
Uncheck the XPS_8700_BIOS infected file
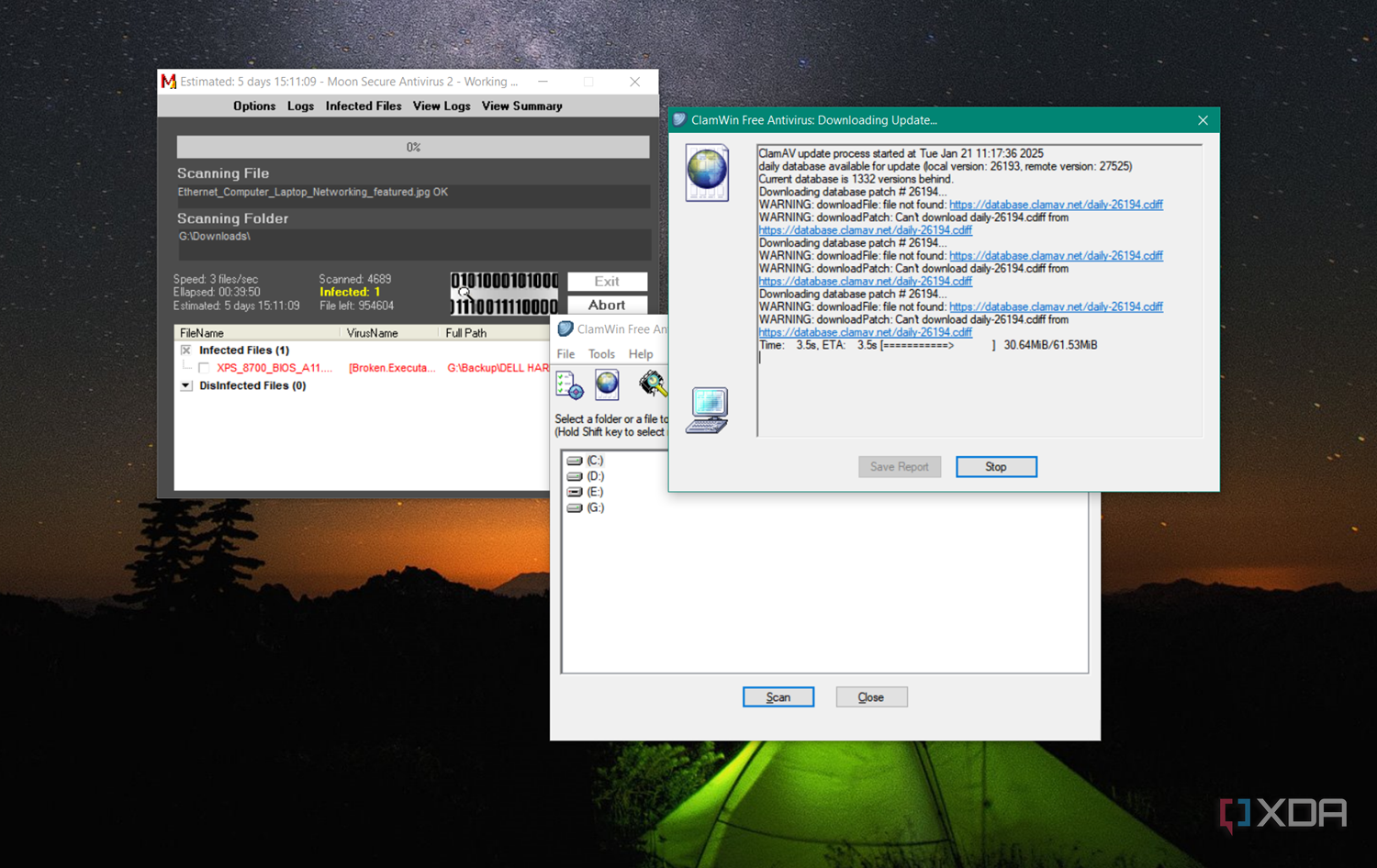(204, 367)
